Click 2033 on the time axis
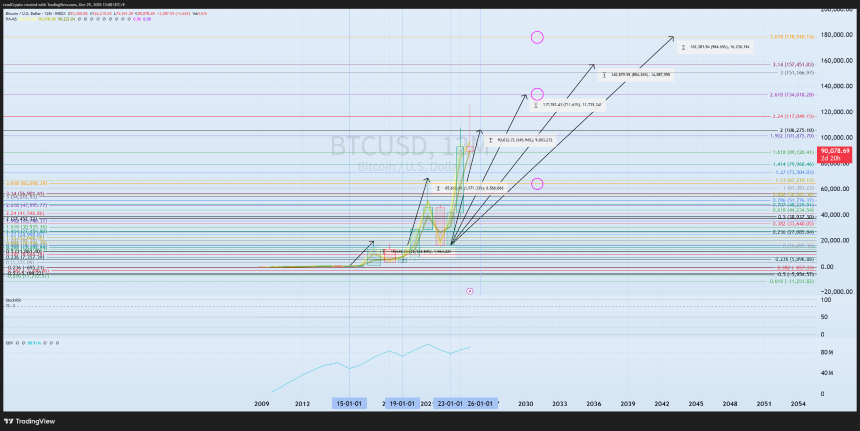 pyautogui.click(x=559, y=404)
